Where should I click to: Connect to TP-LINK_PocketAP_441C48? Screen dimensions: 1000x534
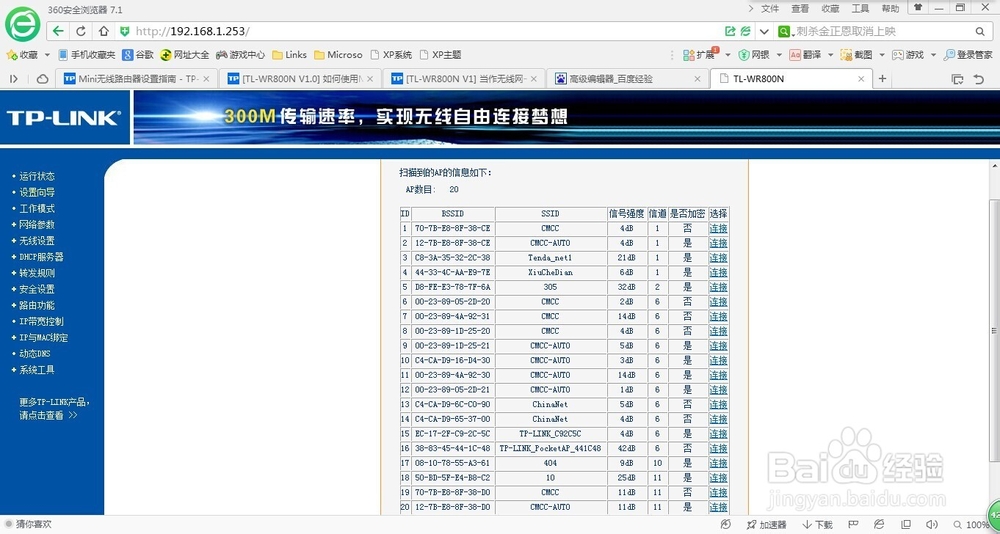pos(718,449)
